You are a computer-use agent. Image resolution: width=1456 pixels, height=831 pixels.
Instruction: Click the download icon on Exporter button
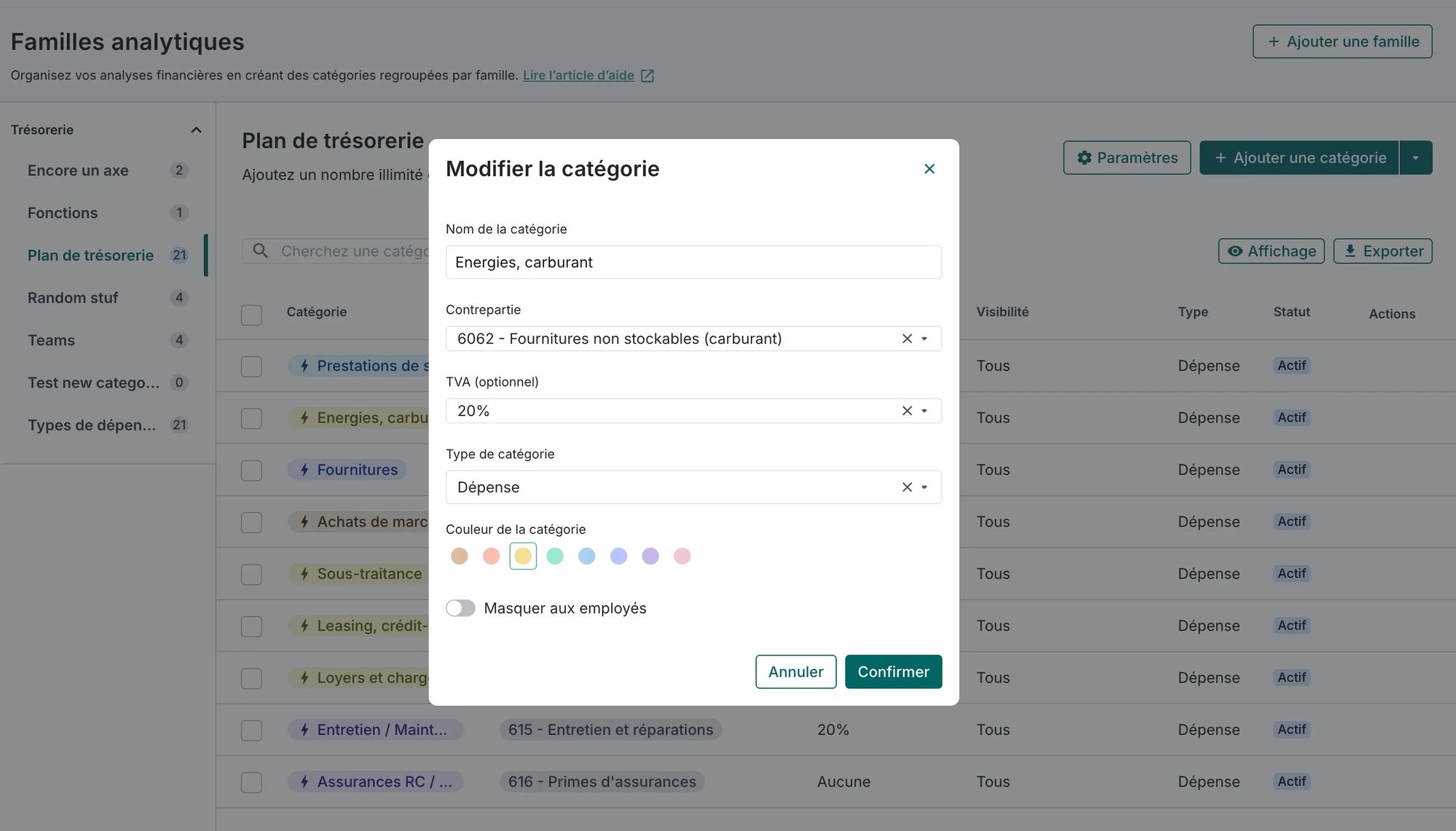1350,251
